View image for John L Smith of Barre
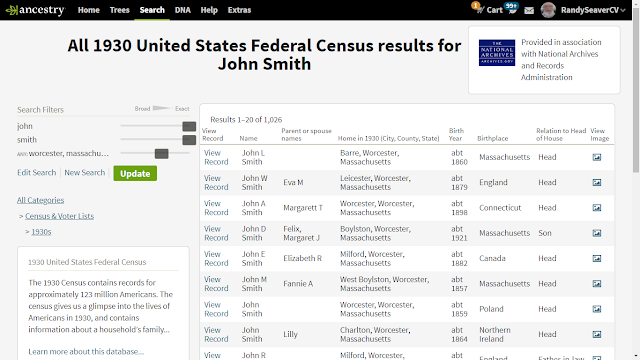The image size is (640, 360). (x=597, y=157)
